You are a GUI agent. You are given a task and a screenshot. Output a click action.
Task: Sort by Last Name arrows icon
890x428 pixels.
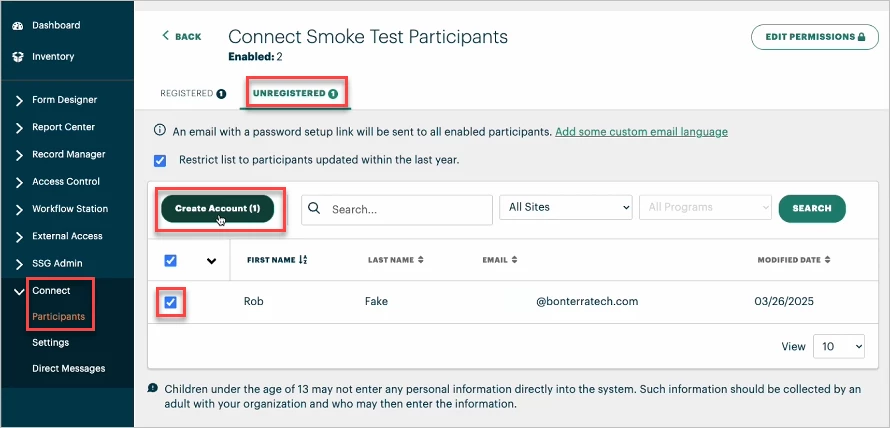coord(421,260)
